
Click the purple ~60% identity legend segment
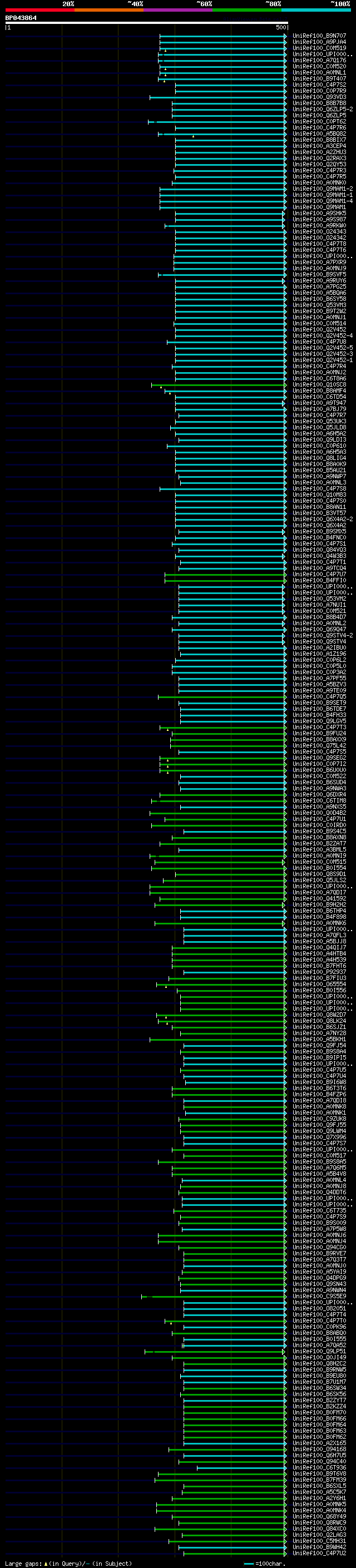tap(179, 10)
